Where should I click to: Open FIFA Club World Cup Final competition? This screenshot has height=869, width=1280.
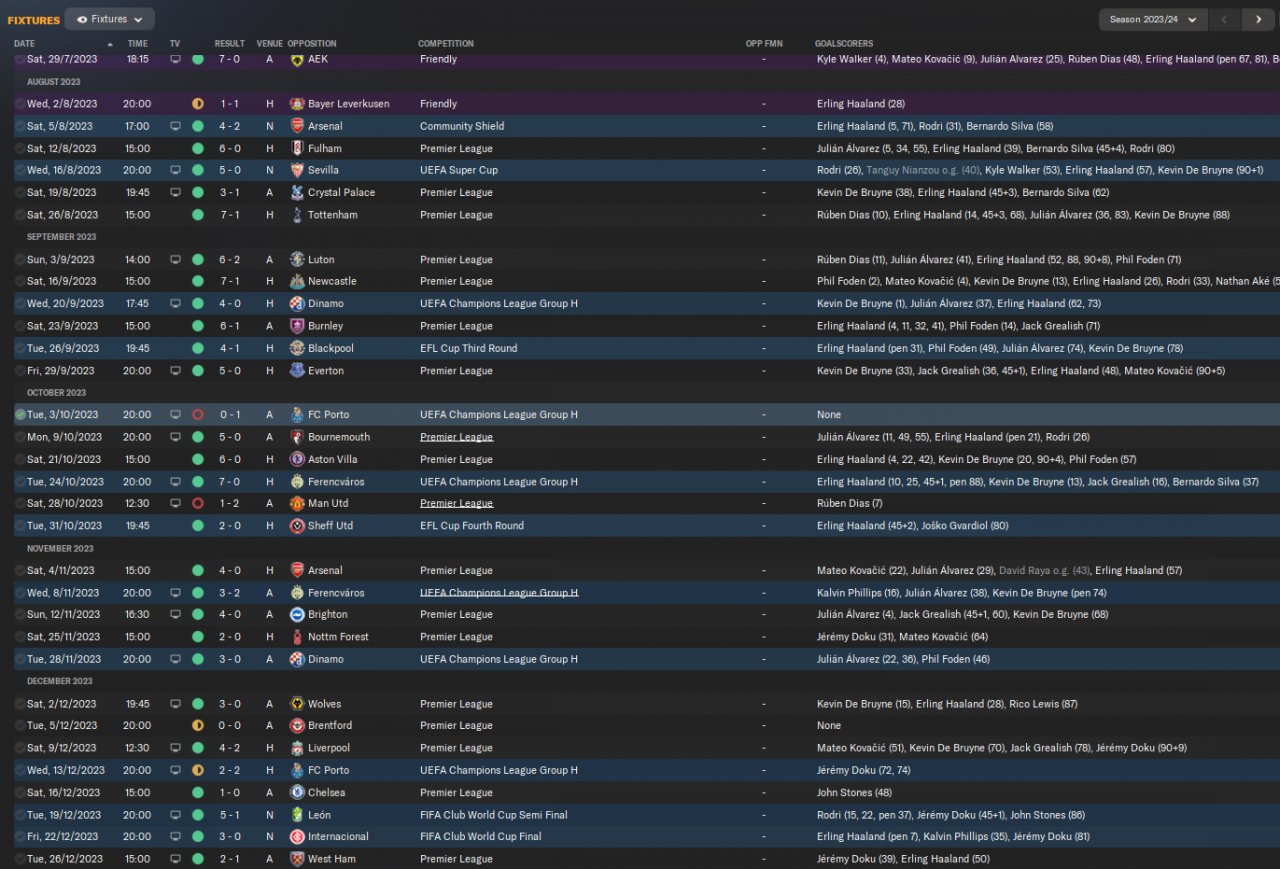click(x=481, y=836)
